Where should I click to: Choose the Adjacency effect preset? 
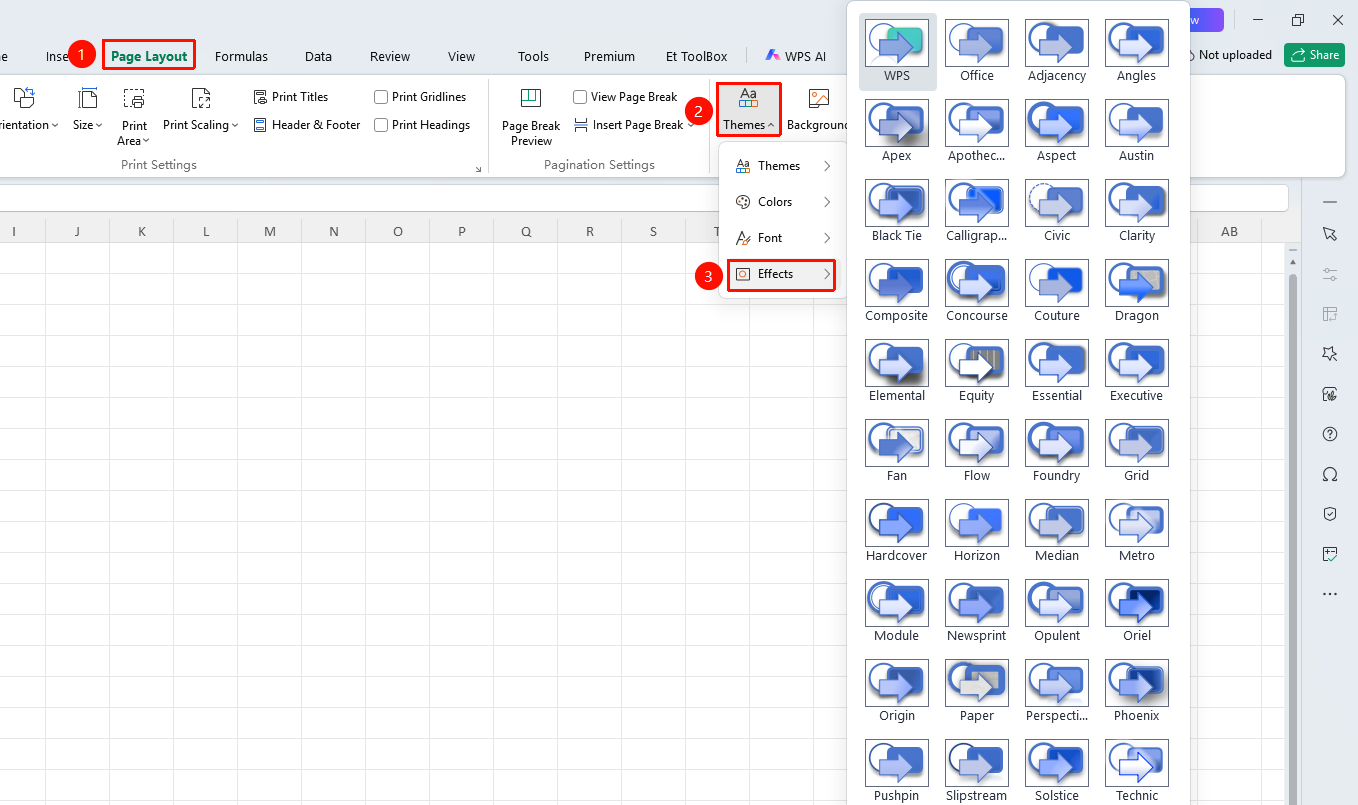tap(1057, 52)
